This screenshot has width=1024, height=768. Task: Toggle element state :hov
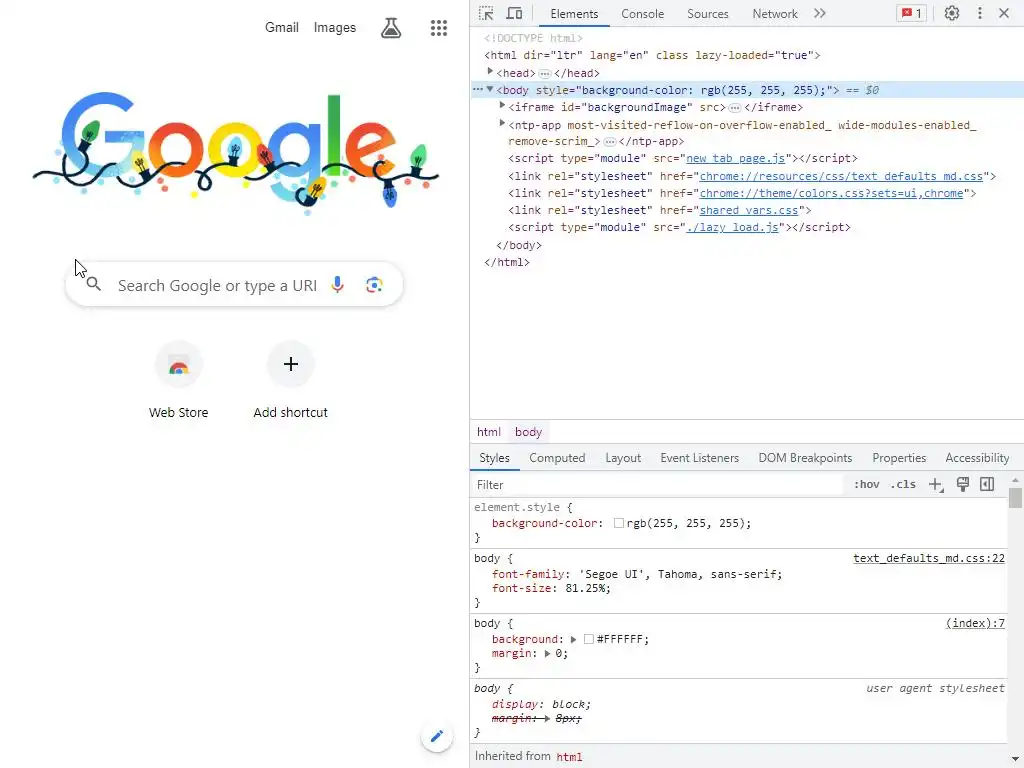pyautogui.click(x=867, y=485)
